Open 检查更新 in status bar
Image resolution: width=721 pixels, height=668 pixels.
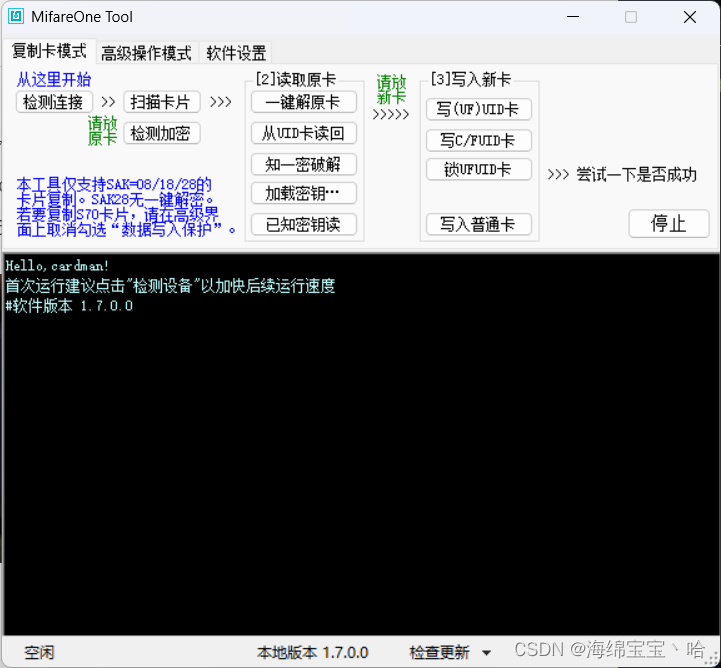440,652
